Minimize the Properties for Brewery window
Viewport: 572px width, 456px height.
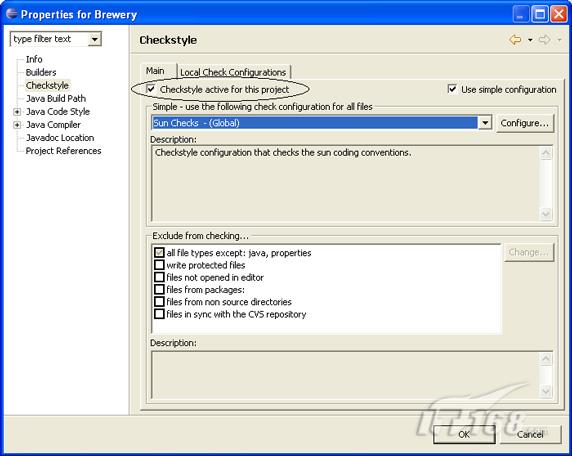pyautogui.click(x=521, y=14)
